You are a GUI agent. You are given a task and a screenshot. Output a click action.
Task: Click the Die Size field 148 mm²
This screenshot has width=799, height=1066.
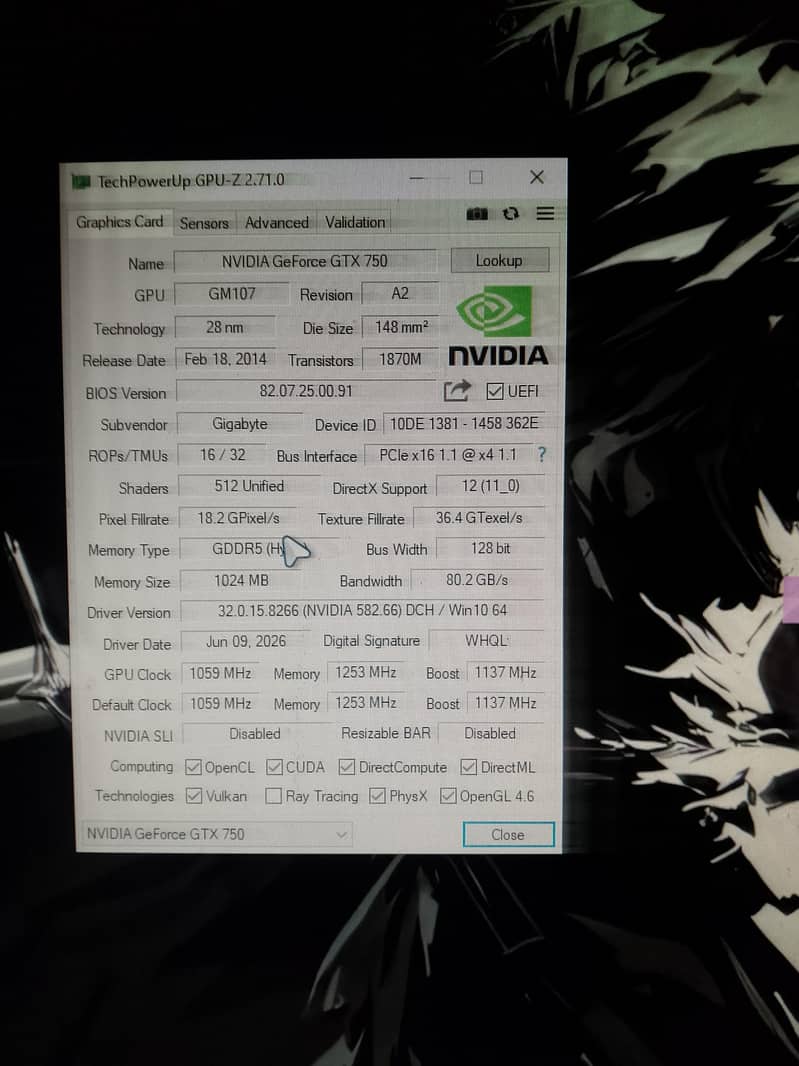(x=401, y=327)
